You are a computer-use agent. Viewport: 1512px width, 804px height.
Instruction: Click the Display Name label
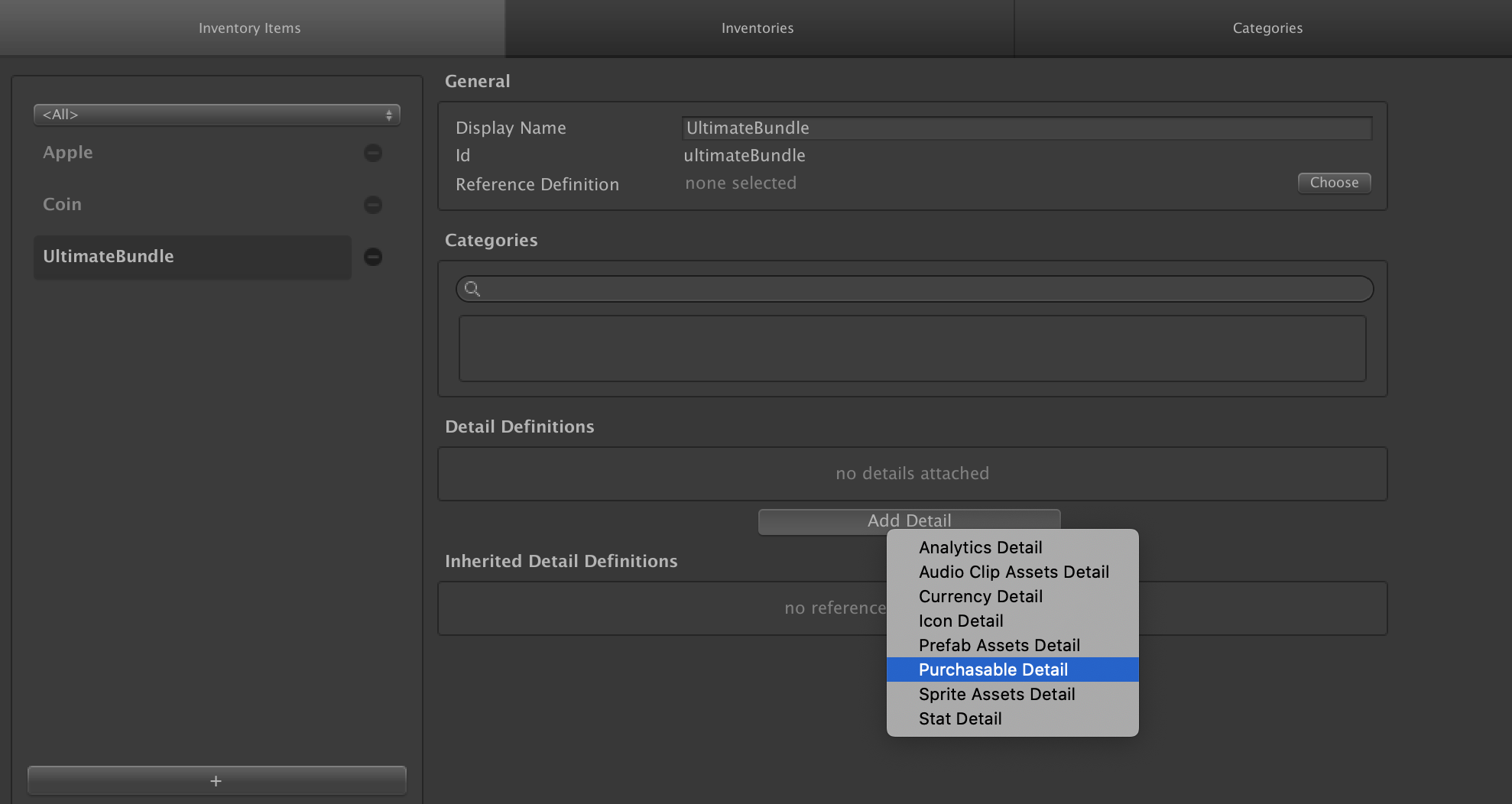(511, 128)
